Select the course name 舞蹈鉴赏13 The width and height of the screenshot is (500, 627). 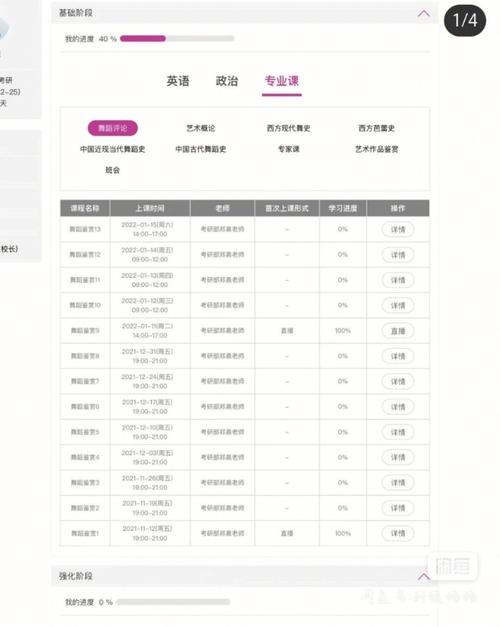point(85,229)
